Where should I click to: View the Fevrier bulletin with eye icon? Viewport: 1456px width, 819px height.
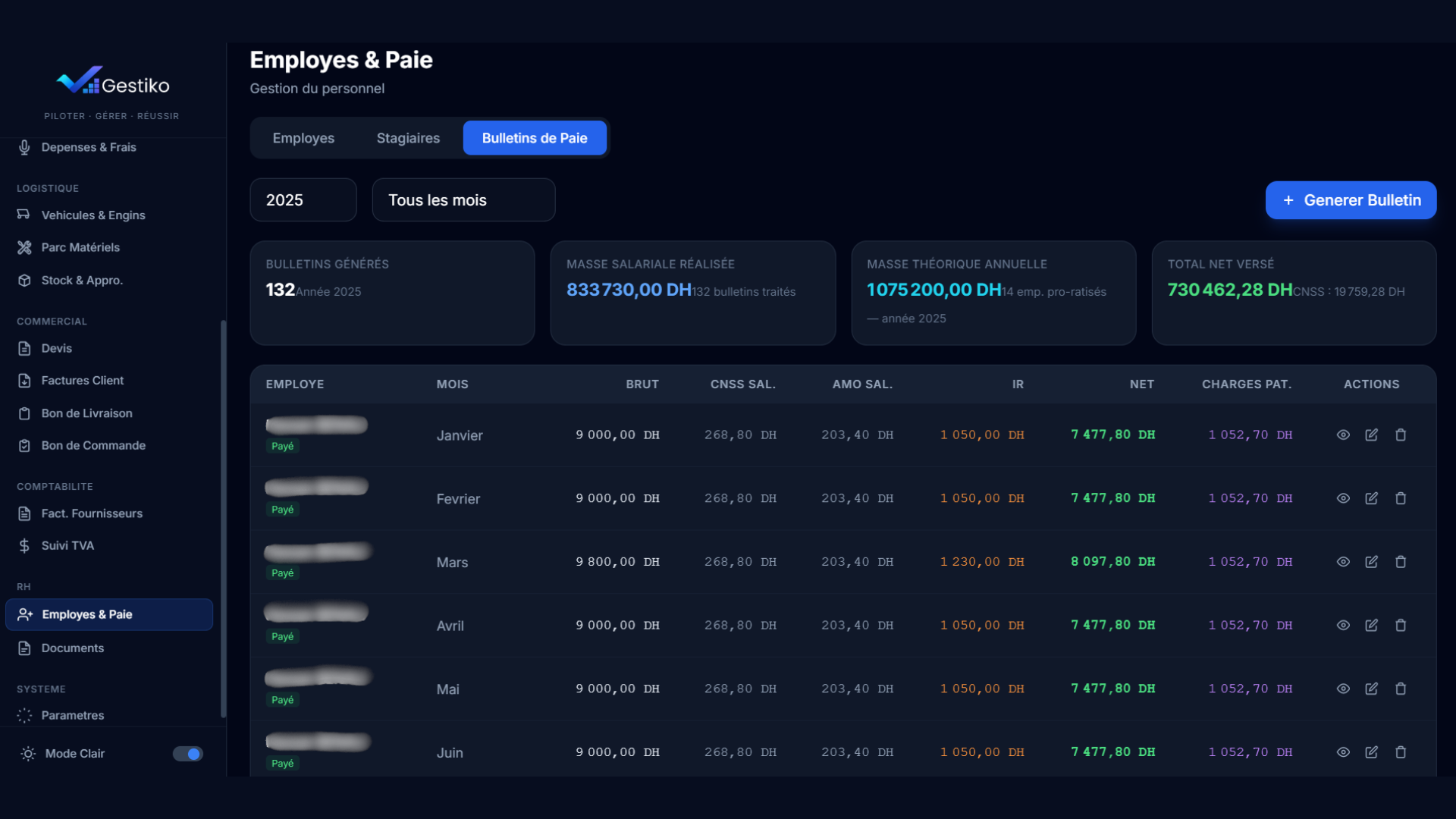[1343, 498]
